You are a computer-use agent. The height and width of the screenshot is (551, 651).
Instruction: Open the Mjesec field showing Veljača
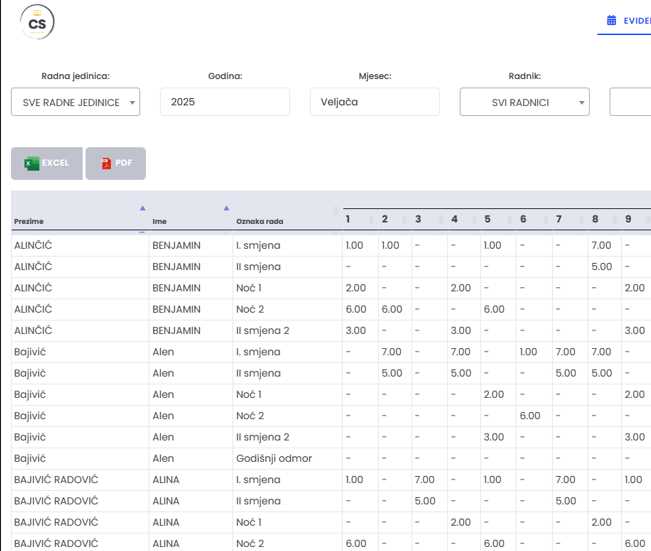[x=374, y=102]
